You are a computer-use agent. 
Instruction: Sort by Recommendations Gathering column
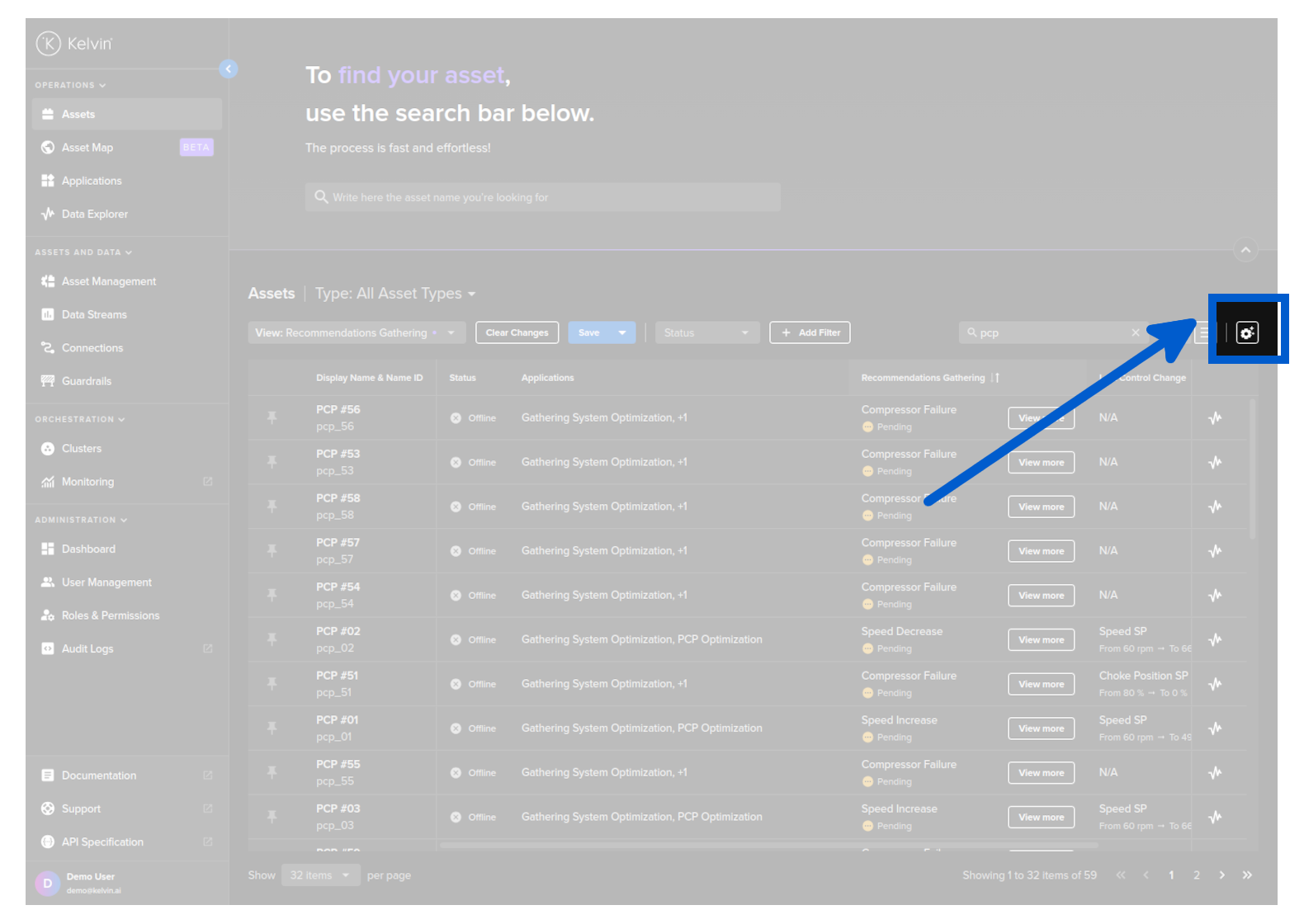[995, 378]
